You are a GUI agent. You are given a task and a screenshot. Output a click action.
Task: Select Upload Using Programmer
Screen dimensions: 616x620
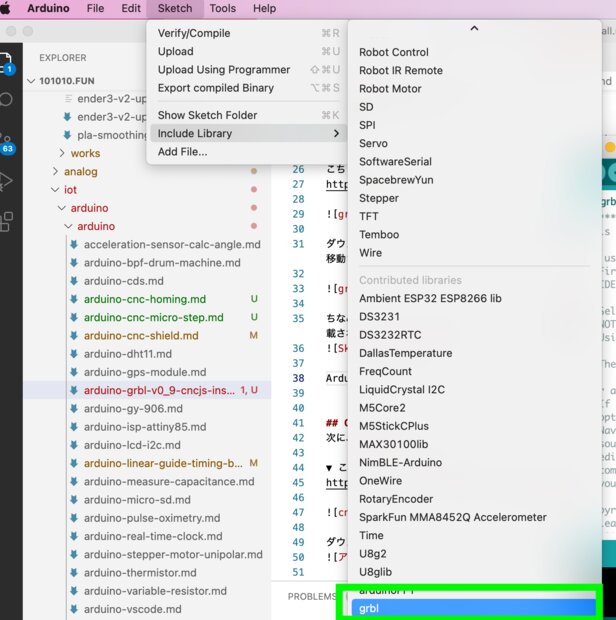click(247, 70)
